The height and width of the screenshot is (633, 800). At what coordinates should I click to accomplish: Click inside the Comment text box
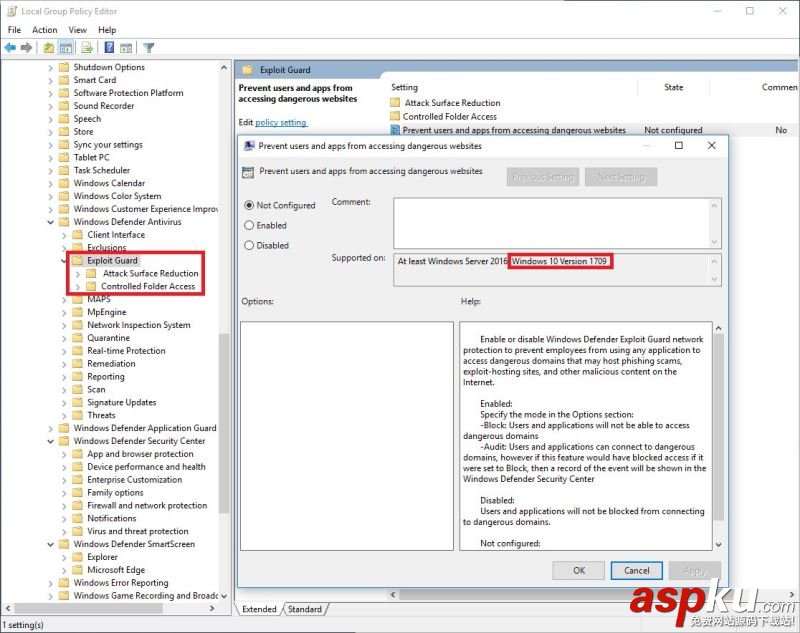click(x=552, y=223)
